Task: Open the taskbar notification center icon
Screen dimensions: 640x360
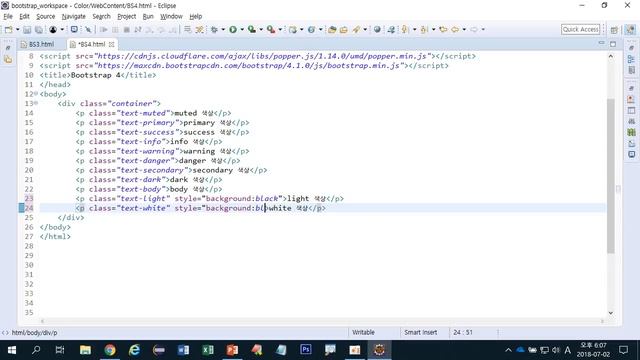Action: (623, 350)
